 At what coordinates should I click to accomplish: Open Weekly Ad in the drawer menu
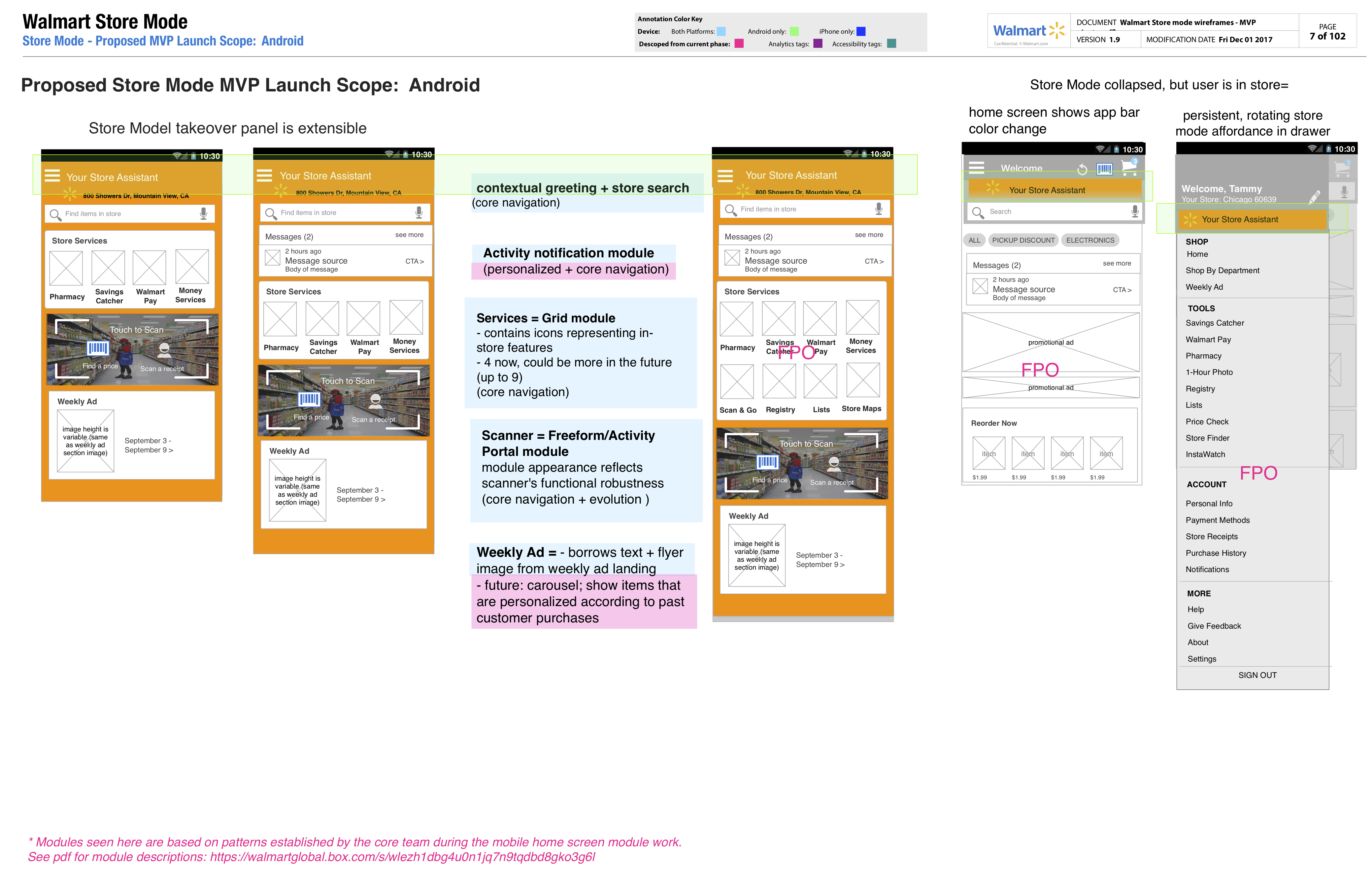(x=1204, y=287)
